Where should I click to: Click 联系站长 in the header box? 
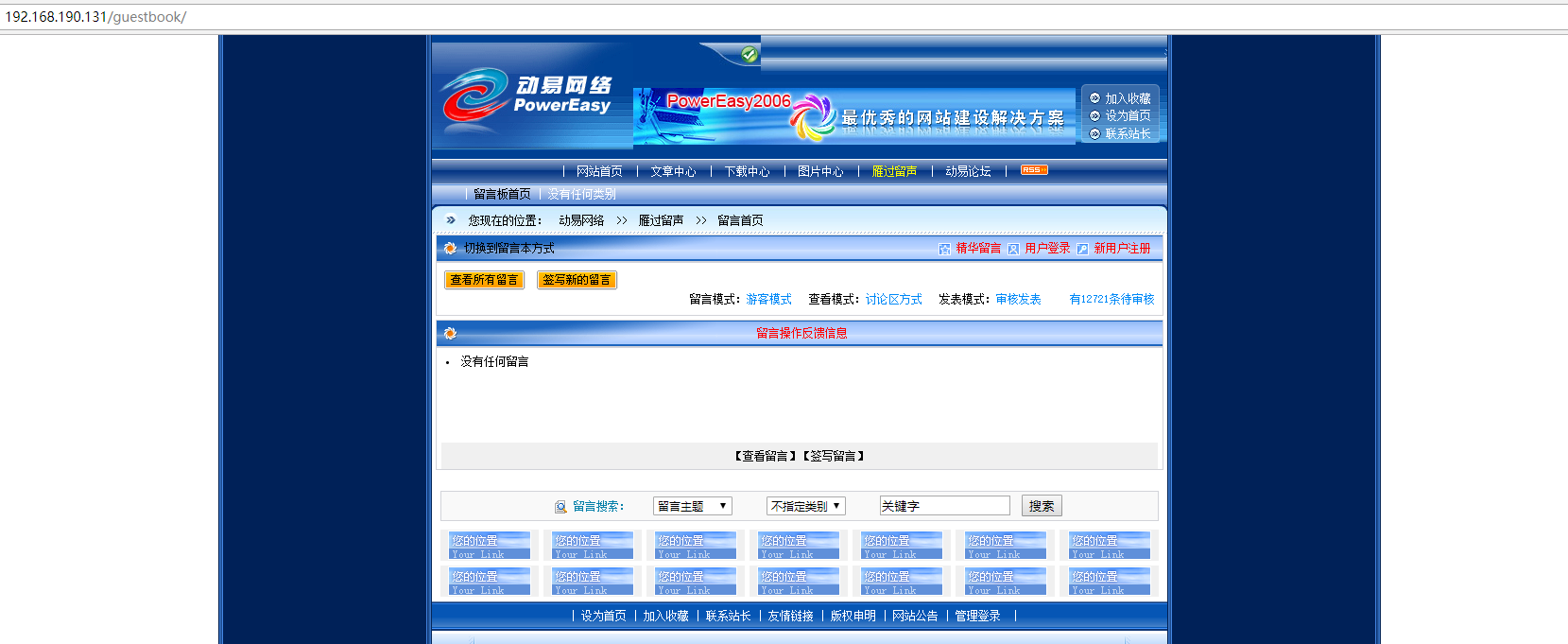(x=1128, y=133)
